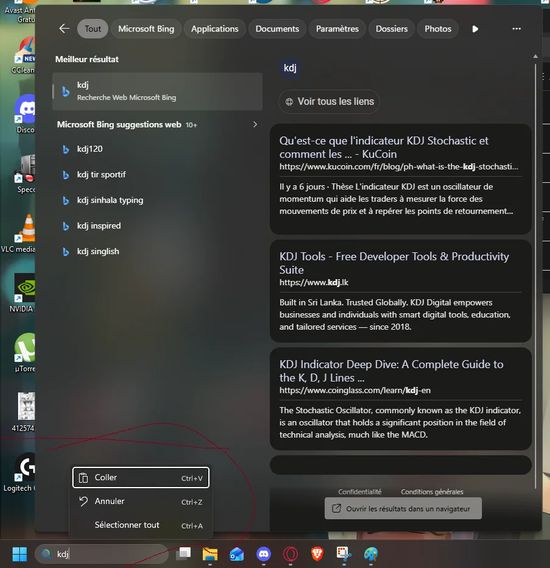This screenshot has height=568, width=550.
Task: Choose Sélectionner tout in the context menu
Action: [141, 525]
